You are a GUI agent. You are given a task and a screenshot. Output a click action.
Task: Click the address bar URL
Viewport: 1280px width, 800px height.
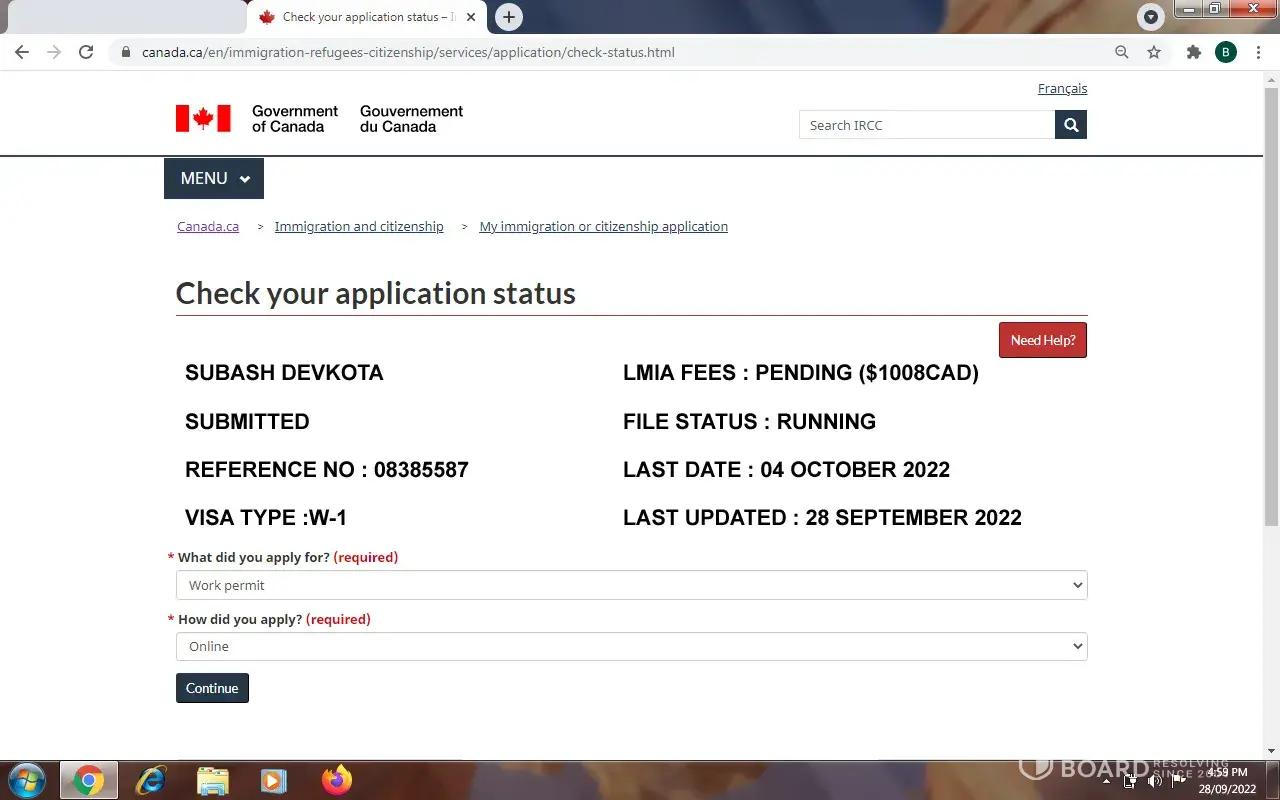coord(408,52)
